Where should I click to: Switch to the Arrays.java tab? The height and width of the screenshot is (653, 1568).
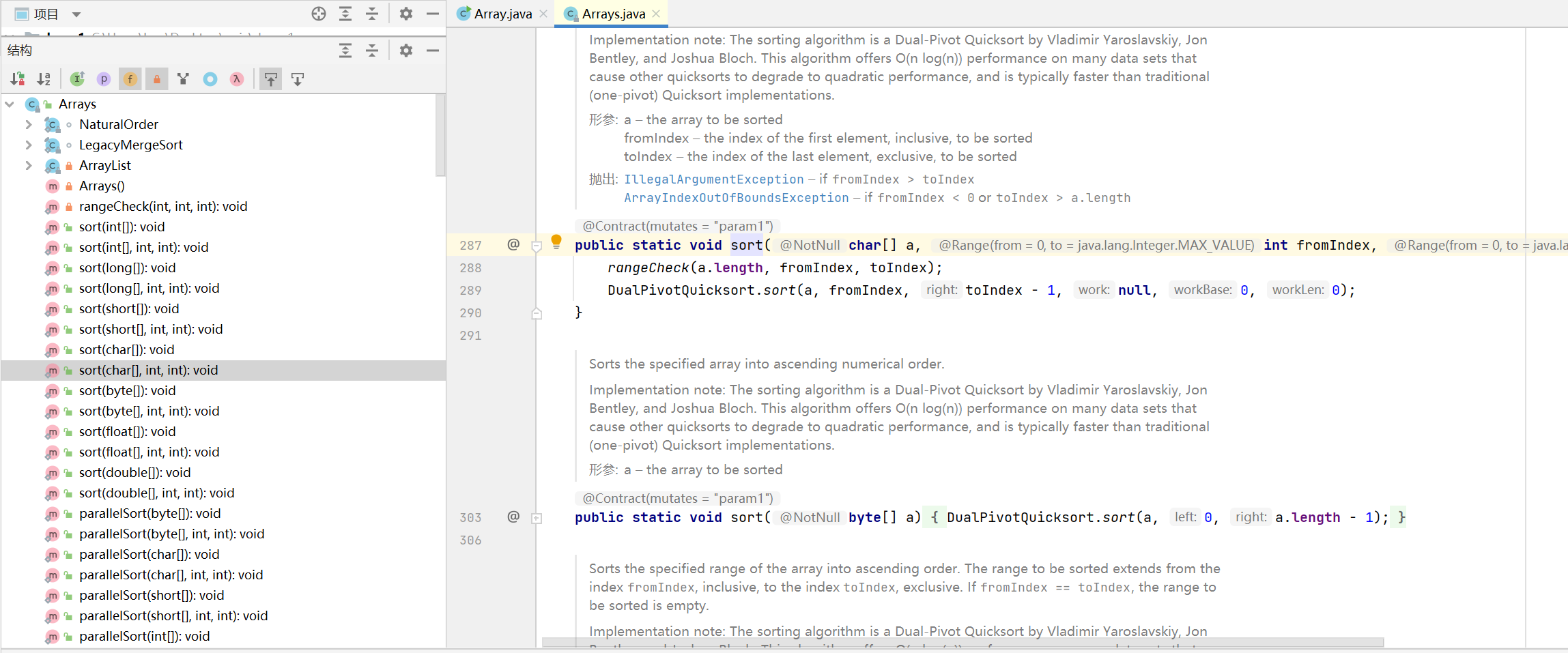[614, 14]
